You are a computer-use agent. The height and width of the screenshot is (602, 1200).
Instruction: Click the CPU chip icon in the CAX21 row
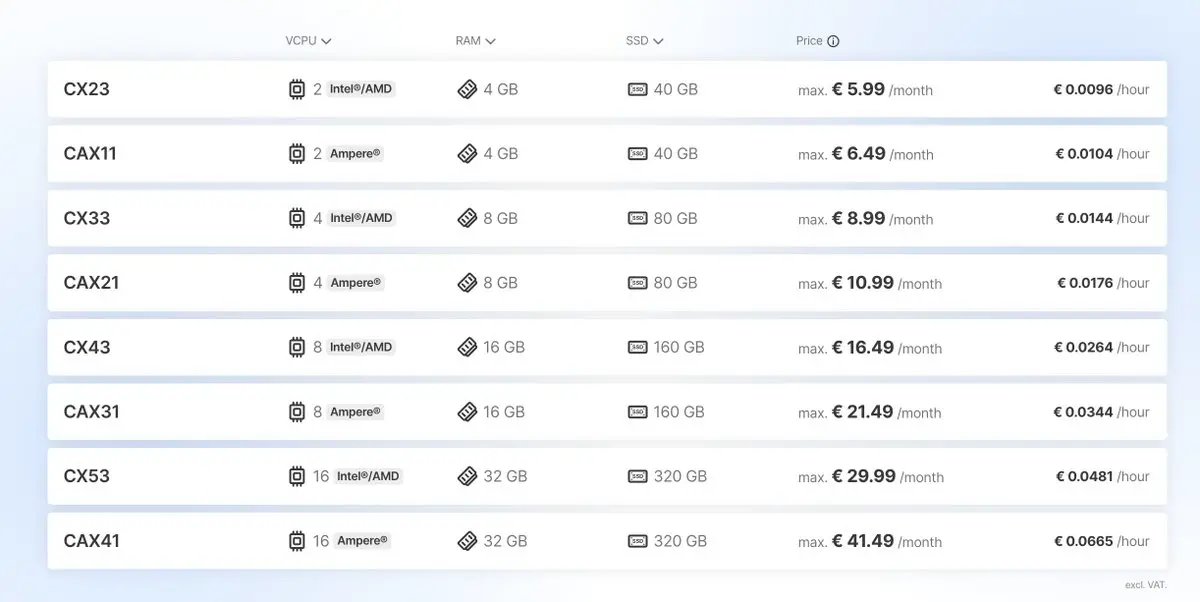(x=297, y=283)
